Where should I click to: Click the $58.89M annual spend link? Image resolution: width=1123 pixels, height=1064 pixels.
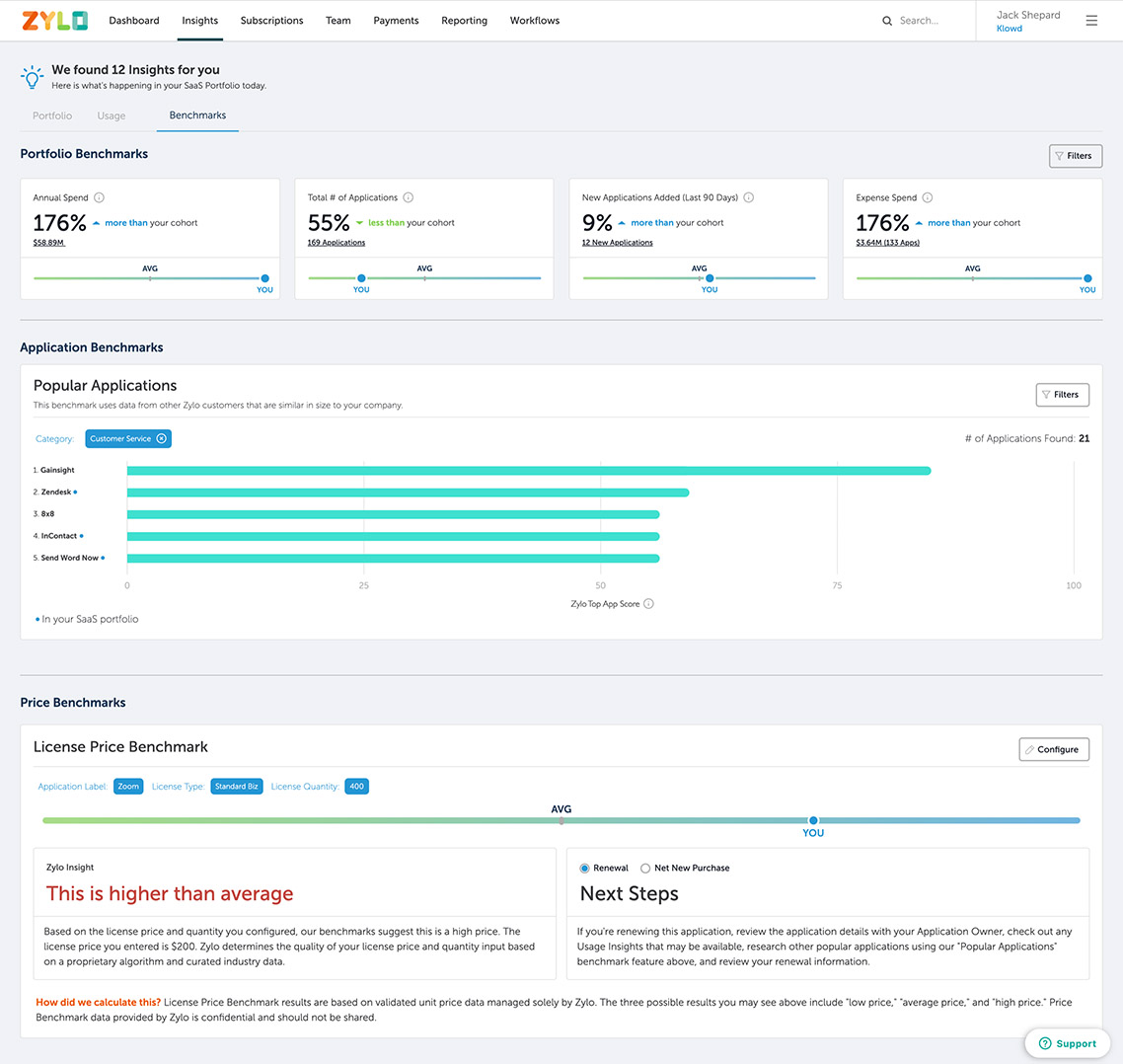[x=48, y=243]
